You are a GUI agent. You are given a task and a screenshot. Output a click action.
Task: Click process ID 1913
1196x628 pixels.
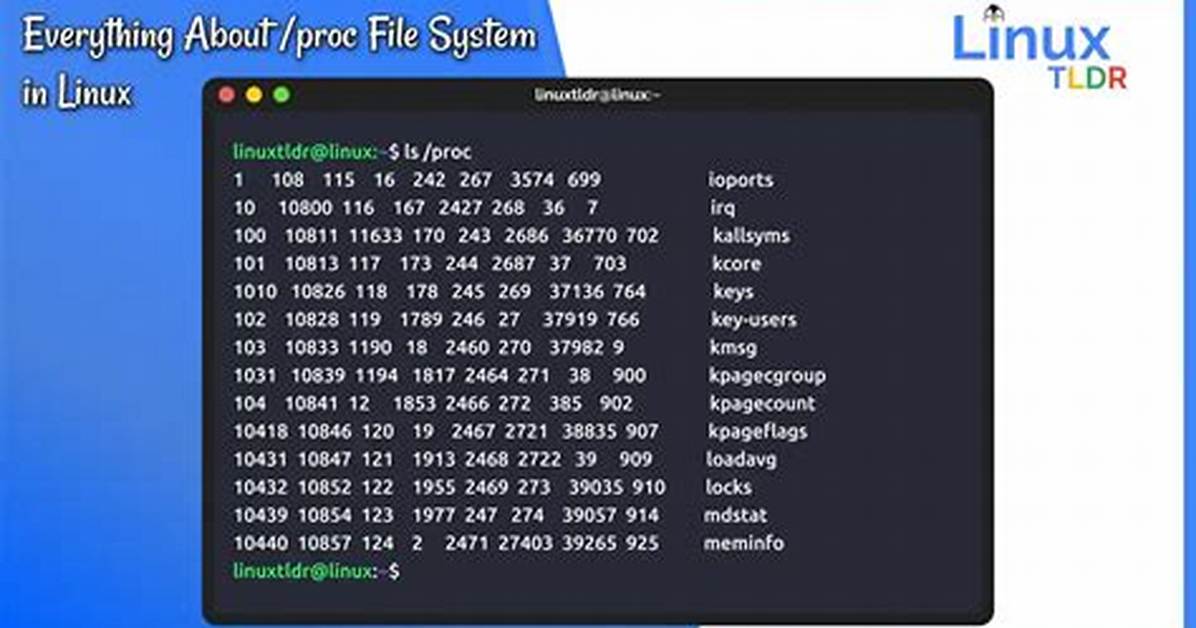click(x=433, y=459)
